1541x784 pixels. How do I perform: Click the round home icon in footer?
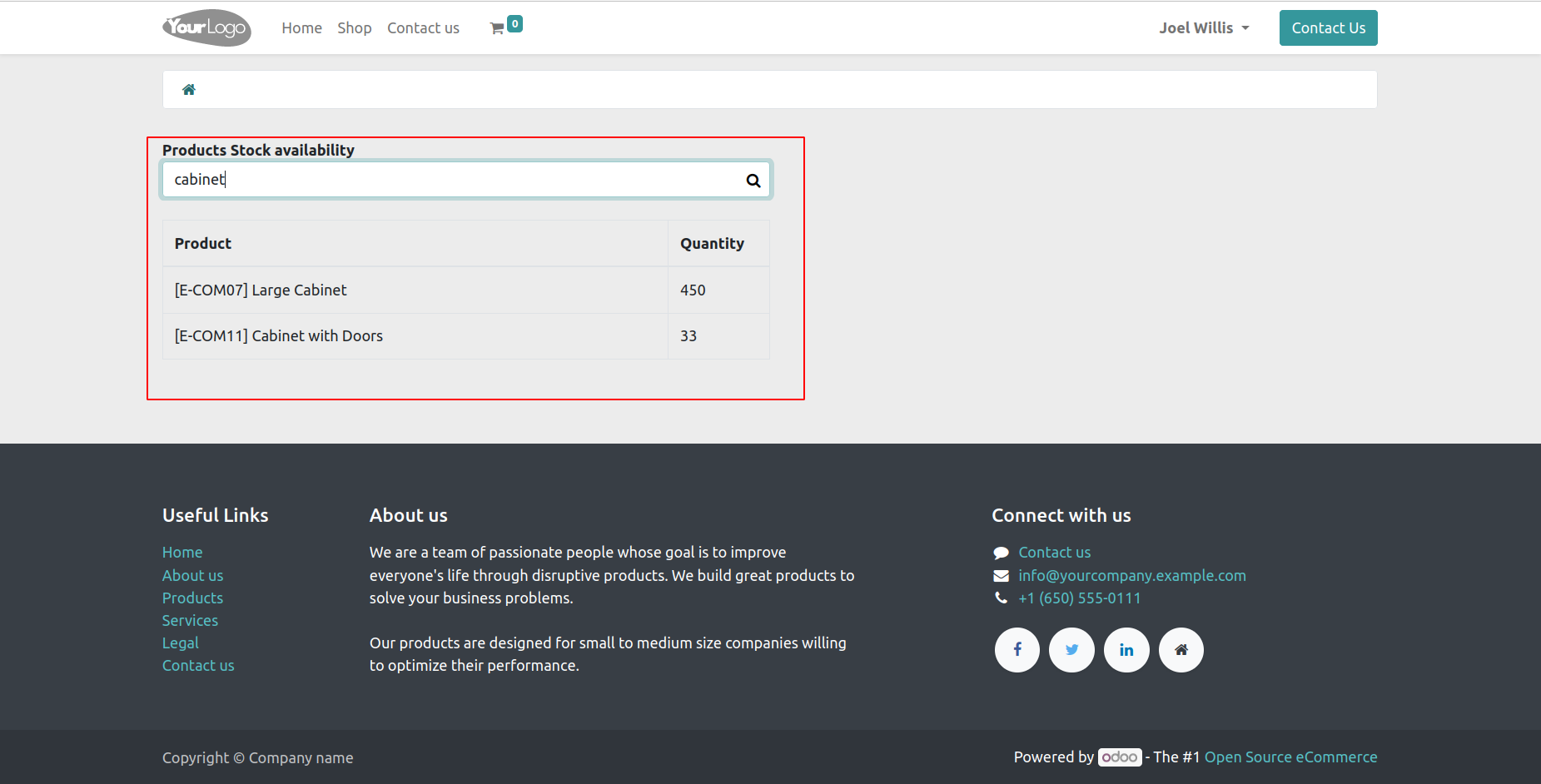pyautogui.click(x=1181, y=650)
